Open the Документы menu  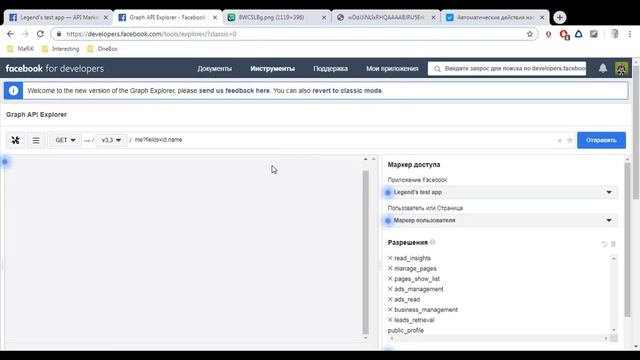pyautogui.click(x=215, y=69)
